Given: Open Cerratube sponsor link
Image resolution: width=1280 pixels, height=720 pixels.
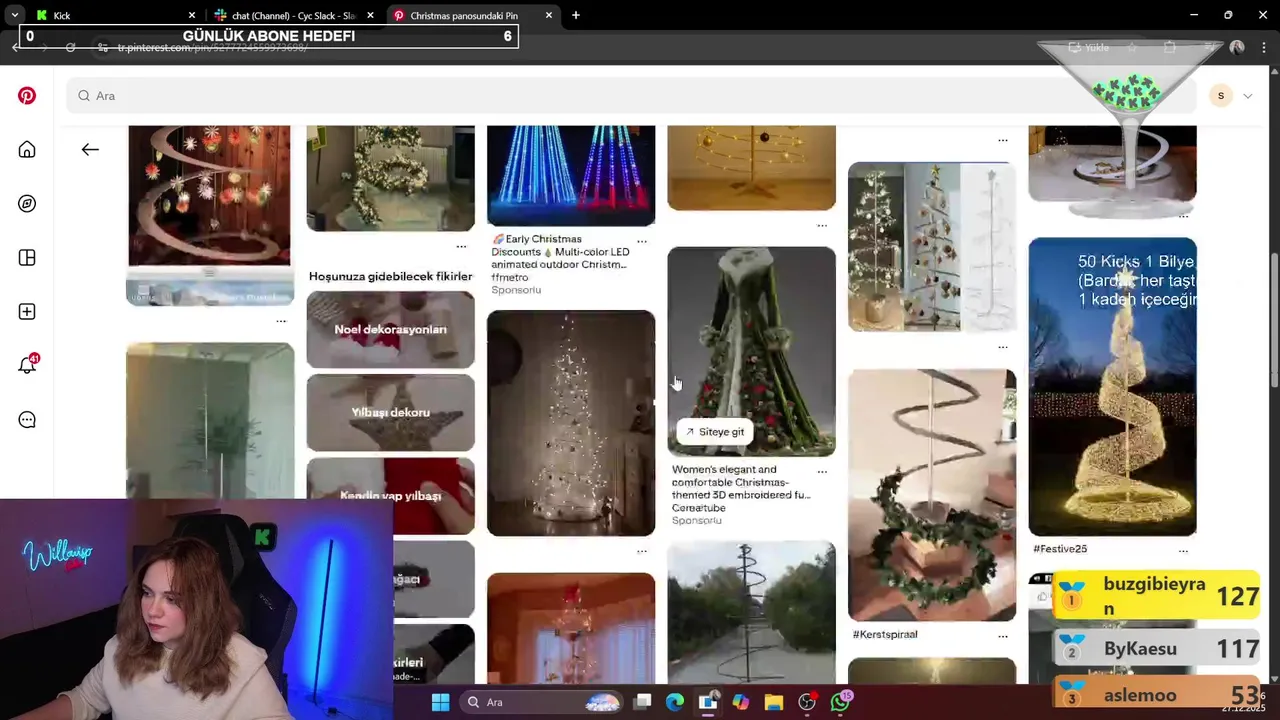Looking at the screenshot, I should coord(698,508).
